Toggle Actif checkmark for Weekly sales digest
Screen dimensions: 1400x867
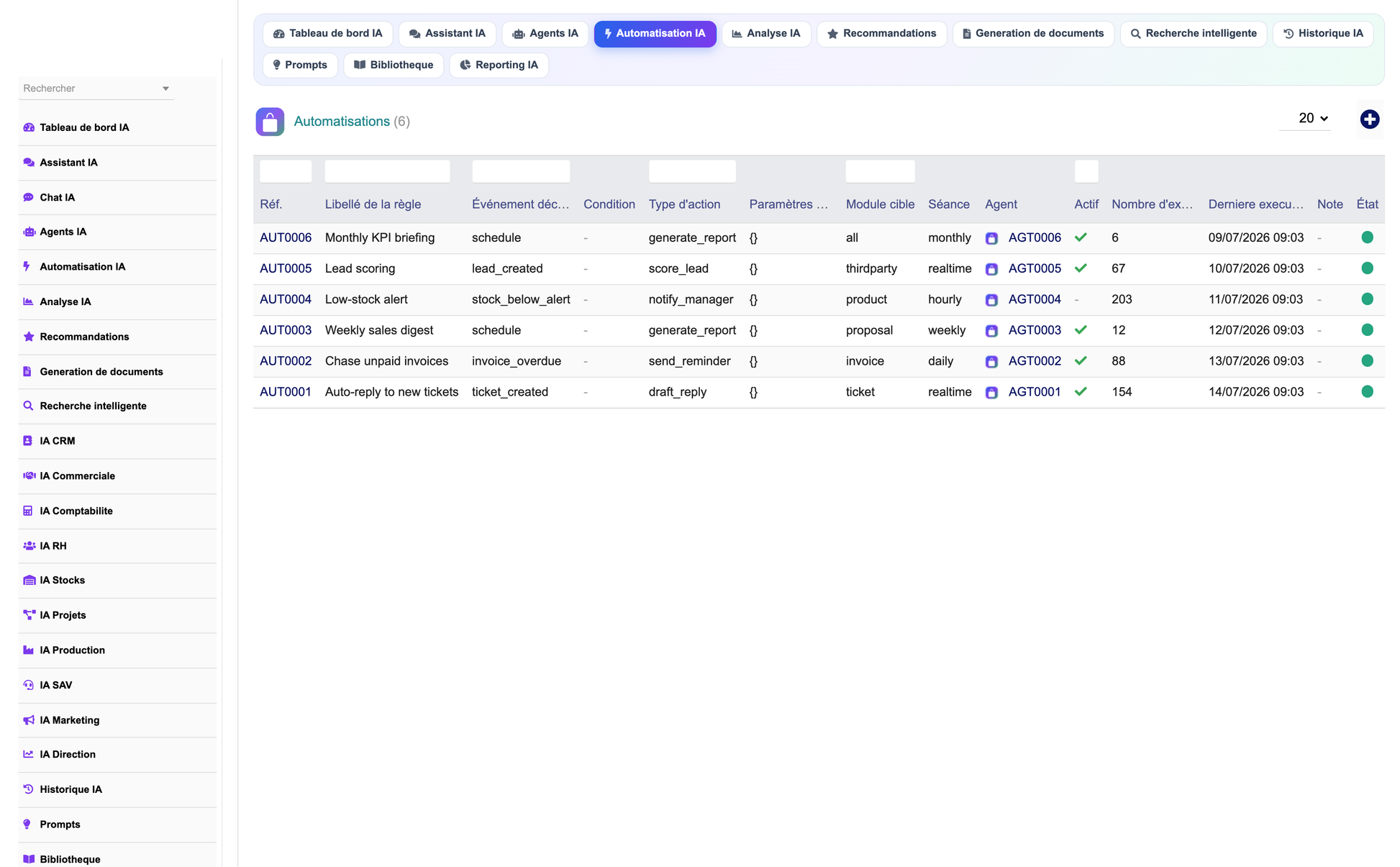click(x=1081, y=330)
